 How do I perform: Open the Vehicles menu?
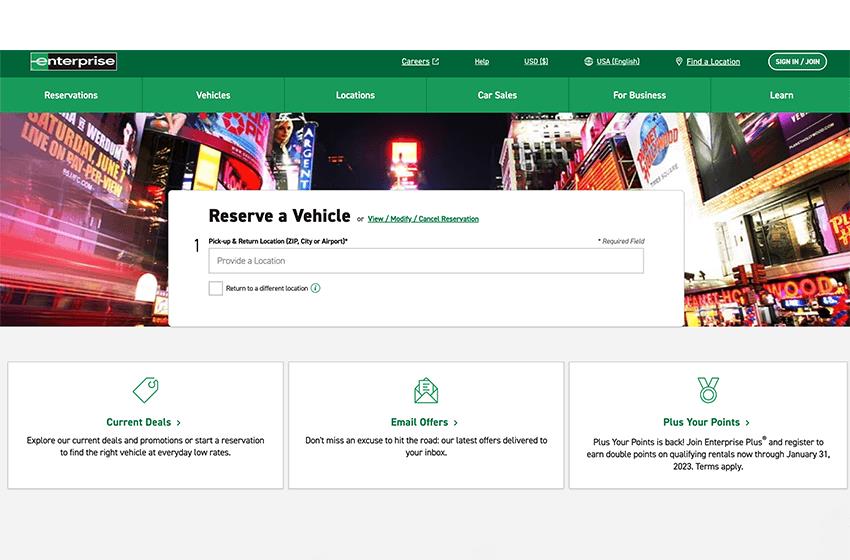(x=213, y=95)
